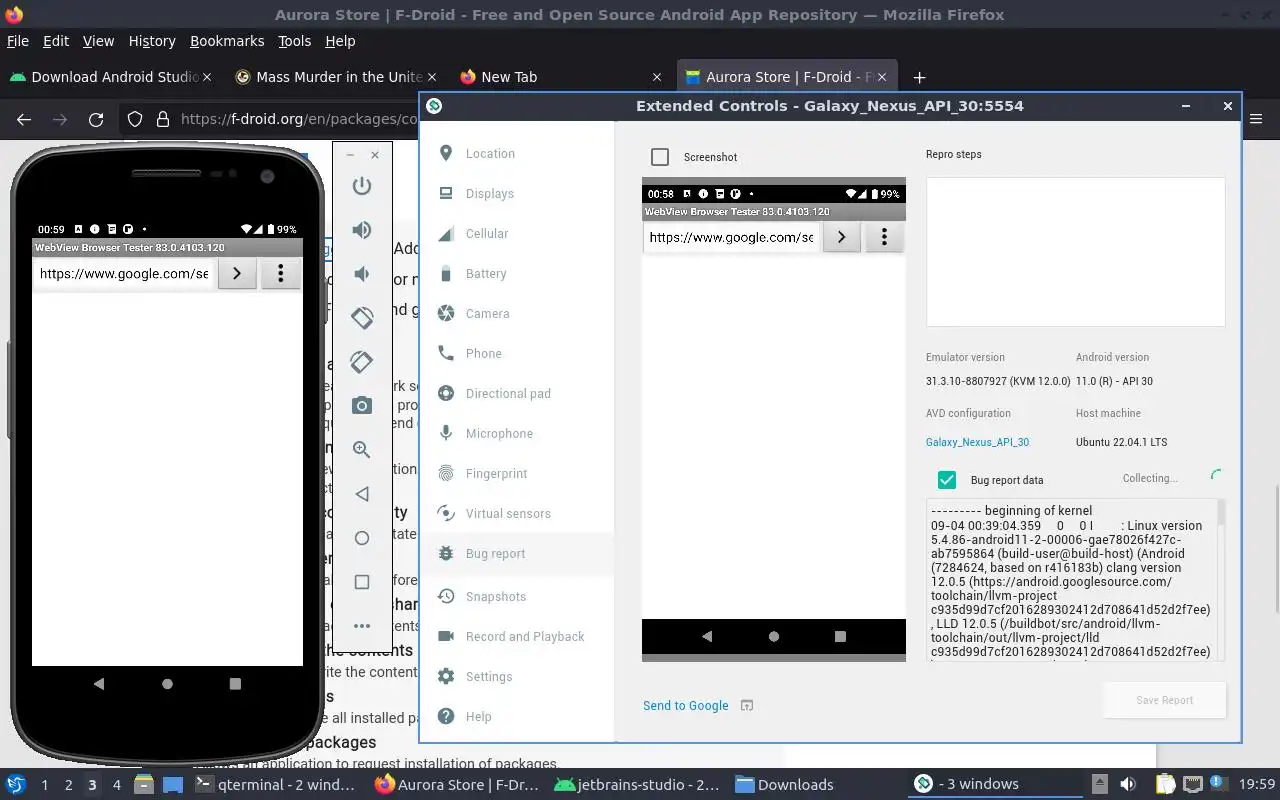Open the Firefox History menu
Viewport: 1280px width, 800px height.
(152, 41)
